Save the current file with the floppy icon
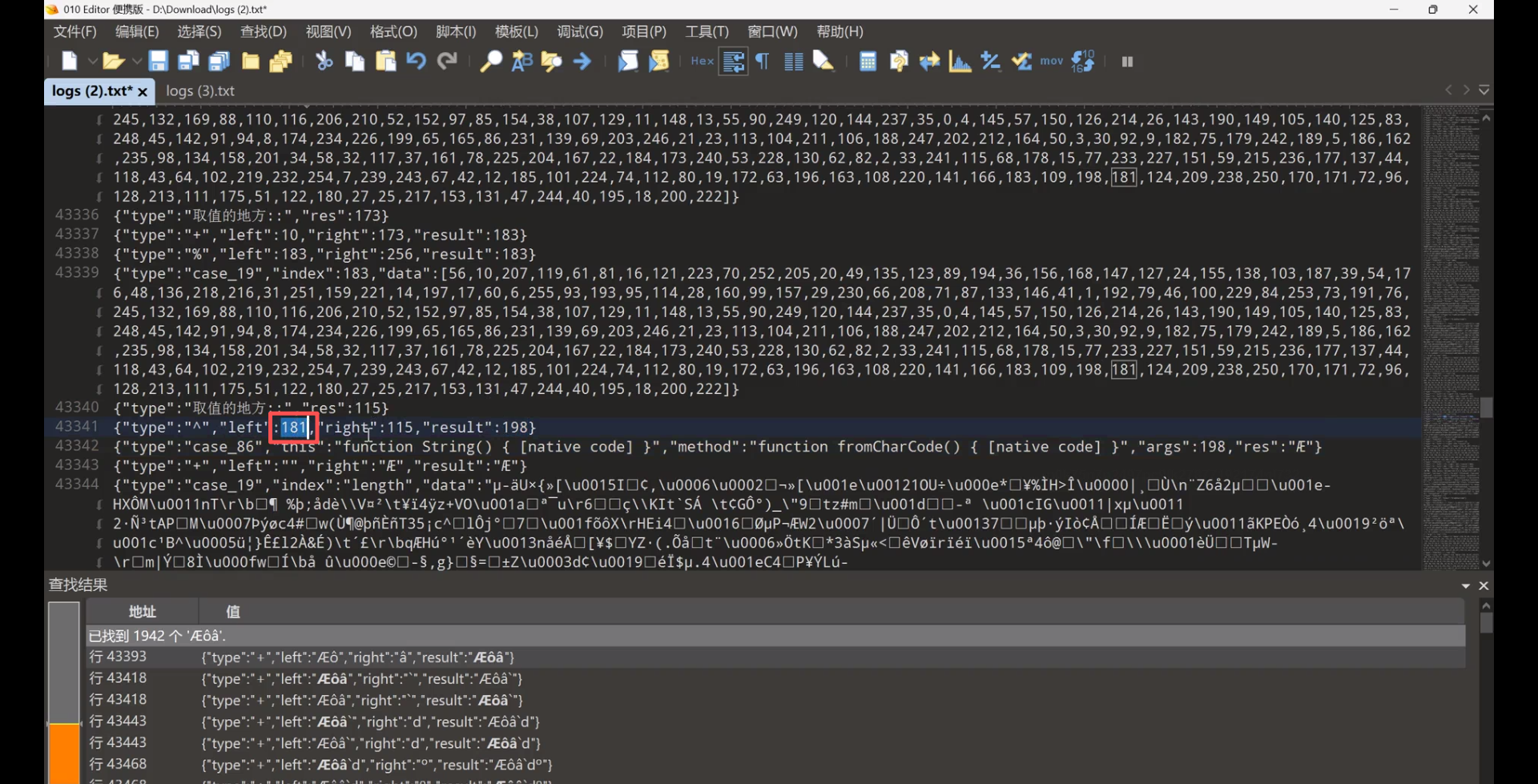This screenshot has height=784, width=1538. (158, 61)
